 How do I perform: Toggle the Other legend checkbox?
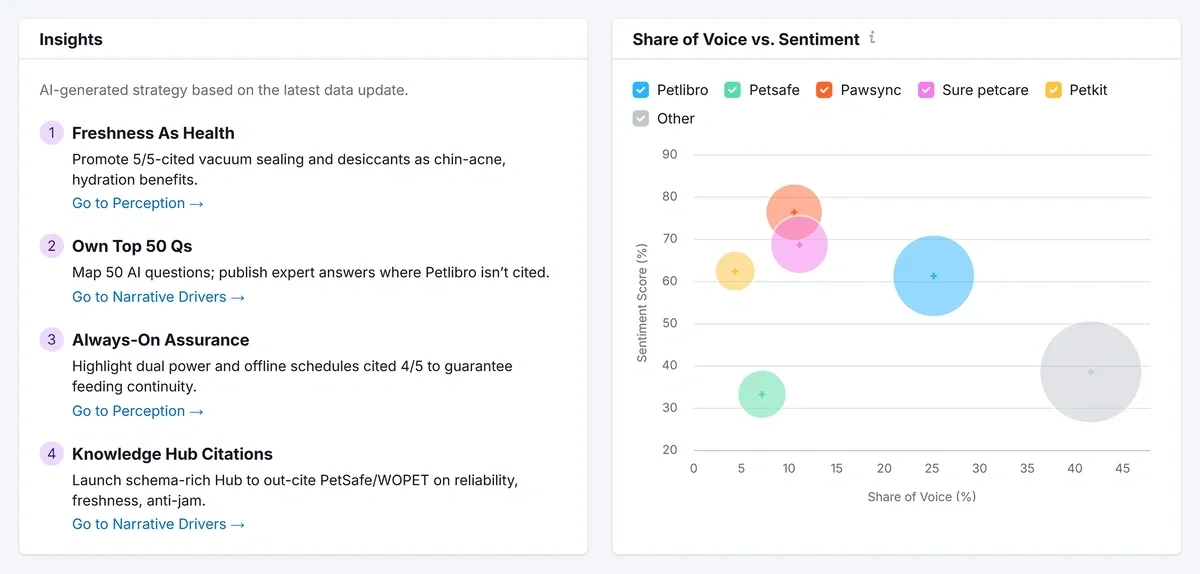641,119
